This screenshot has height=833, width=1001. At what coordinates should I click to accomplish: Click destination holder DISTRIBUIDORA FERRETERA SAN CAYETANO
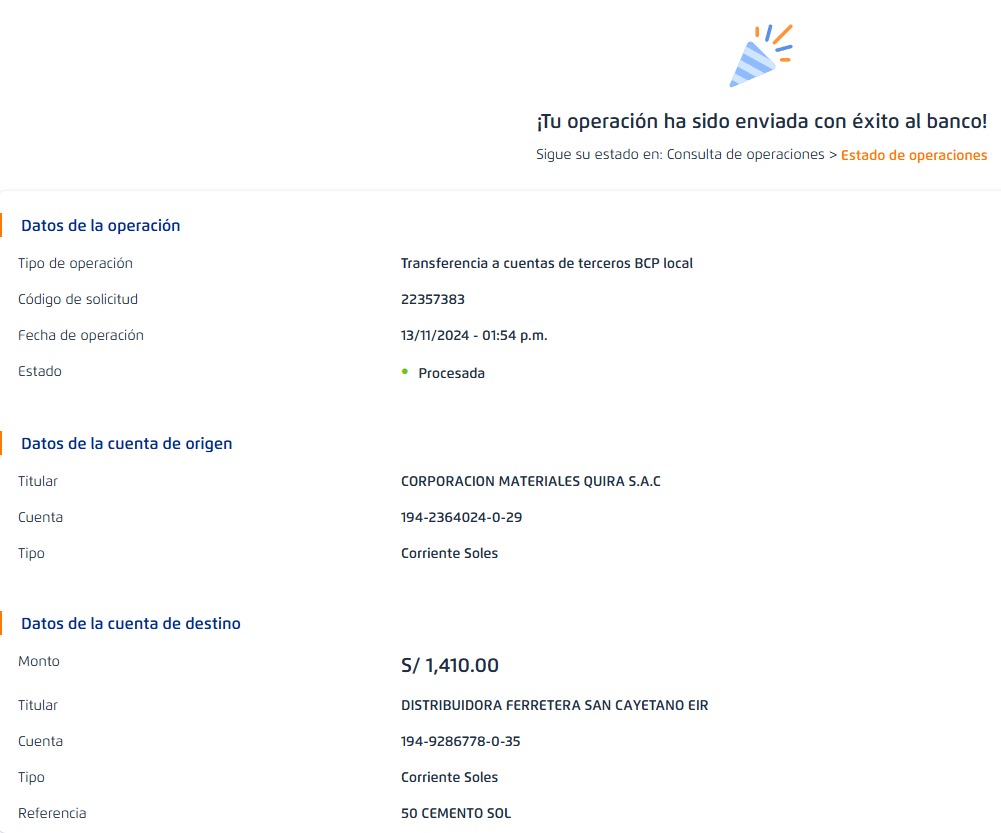click(554, 706)
